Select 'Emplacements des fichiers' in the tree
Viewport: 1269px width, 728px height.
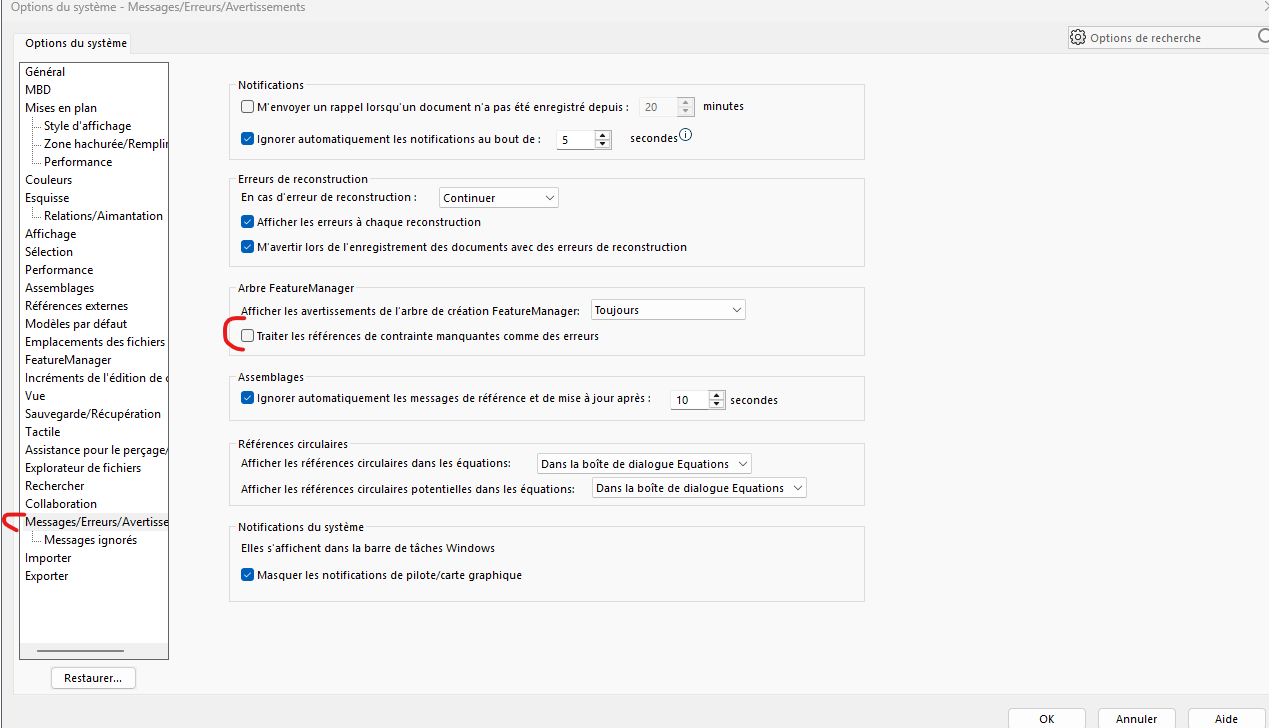click(x=95, y=342)
